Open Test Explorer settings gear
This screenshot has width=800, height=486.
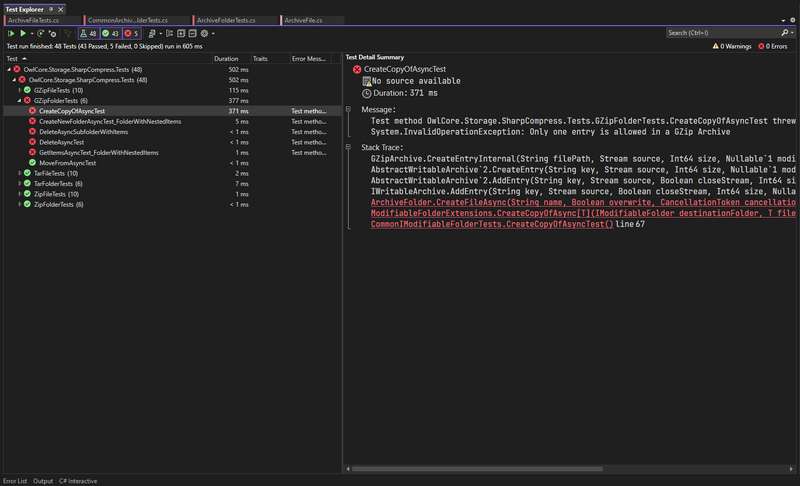coord(204,33)
